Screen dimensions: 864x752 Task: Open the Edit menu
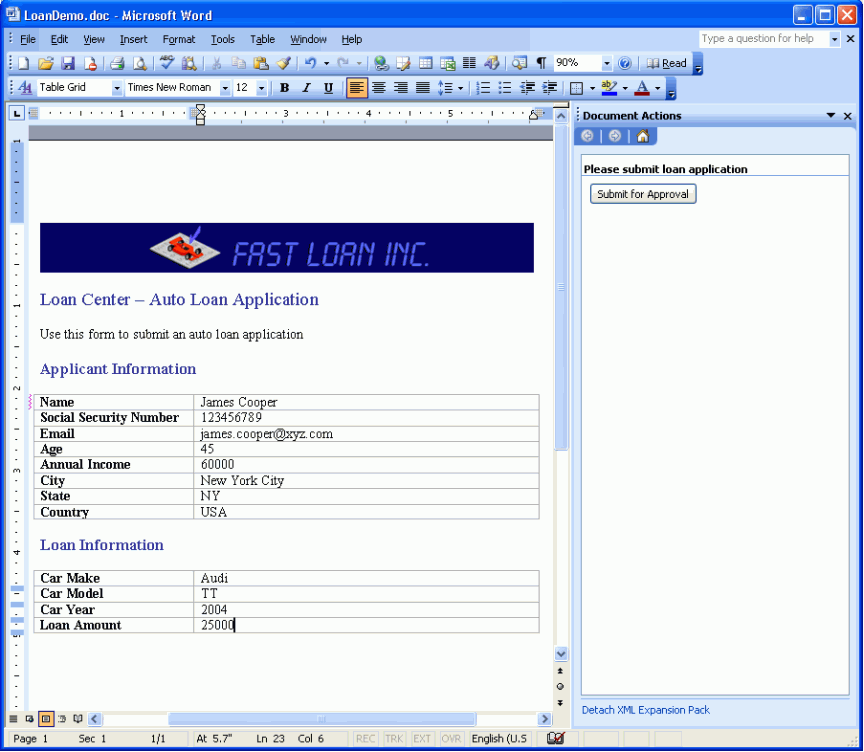[59, 39]
